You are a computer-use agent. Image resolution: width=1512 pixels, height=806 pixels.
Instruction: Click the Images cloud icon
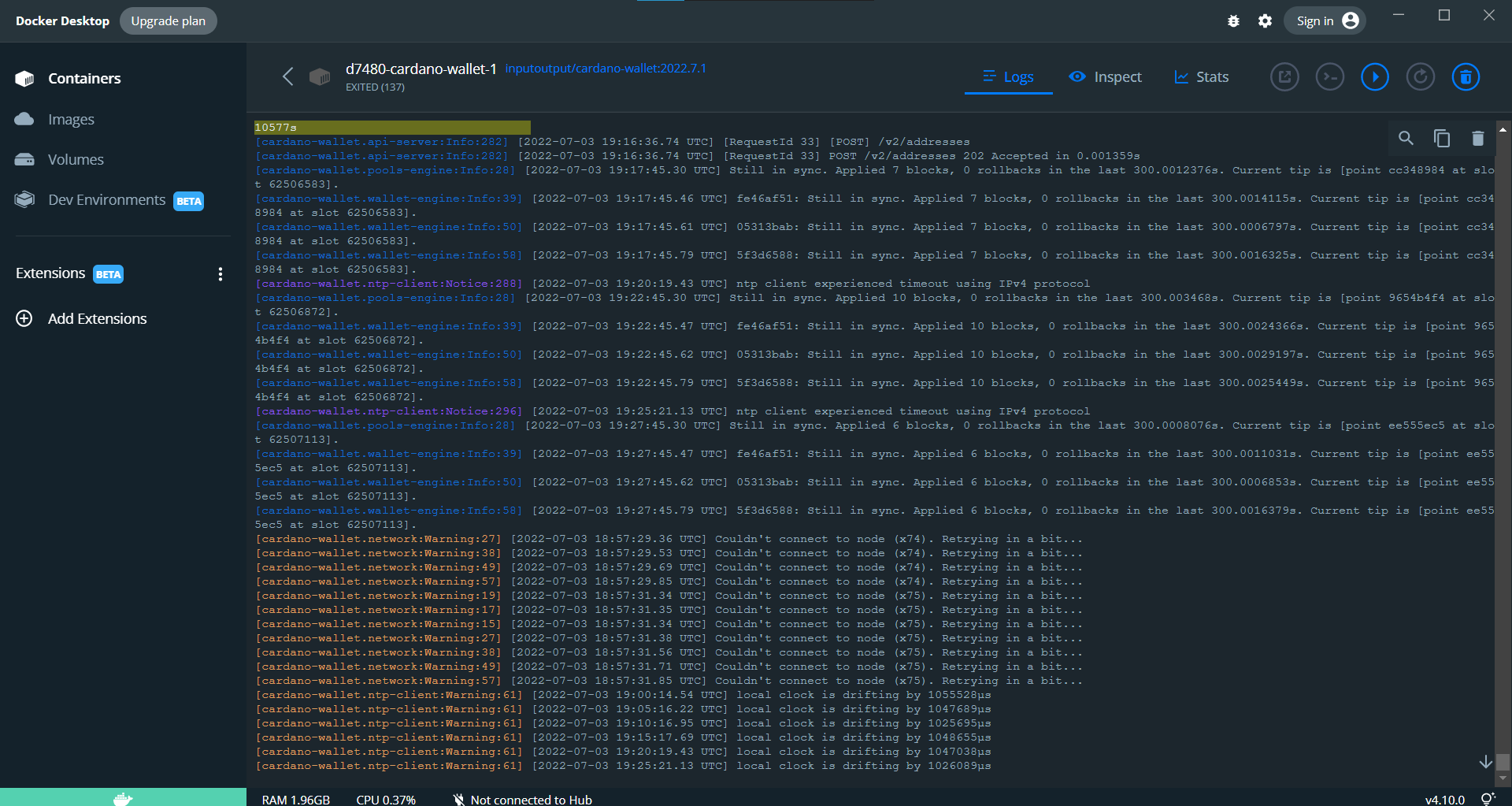coord(24,119)
